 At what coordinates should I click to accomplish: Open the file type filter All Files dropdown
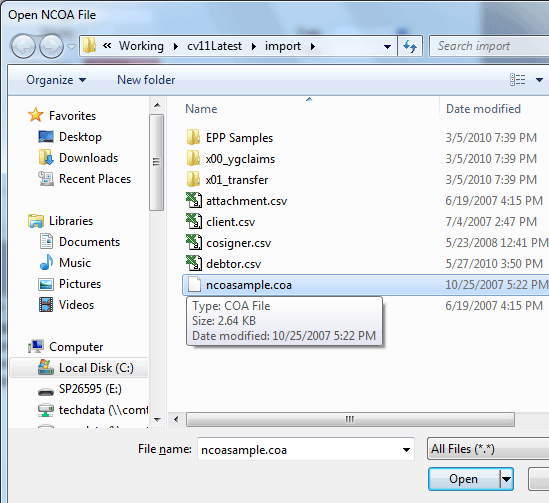coord(488,449)
